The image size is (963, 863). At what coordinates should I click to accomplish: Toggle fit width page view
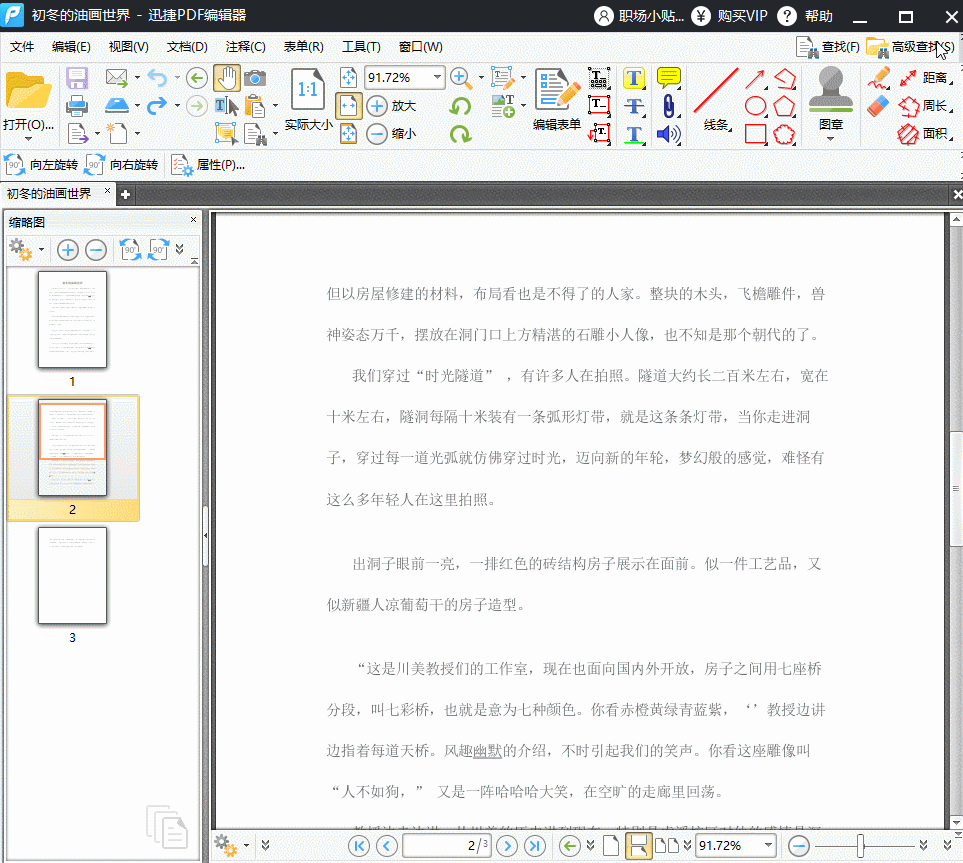click(x=348, y=106)
